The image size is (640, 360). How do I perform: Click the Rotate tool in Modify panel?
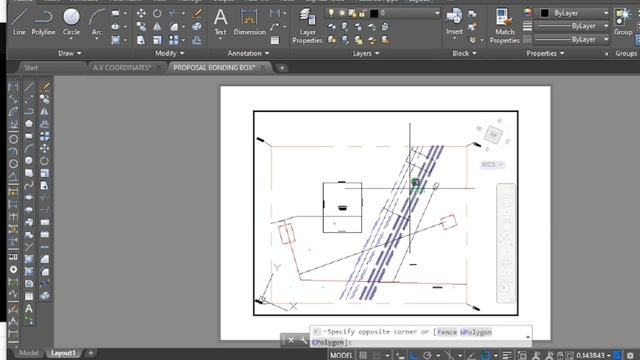tap(157, 13)
